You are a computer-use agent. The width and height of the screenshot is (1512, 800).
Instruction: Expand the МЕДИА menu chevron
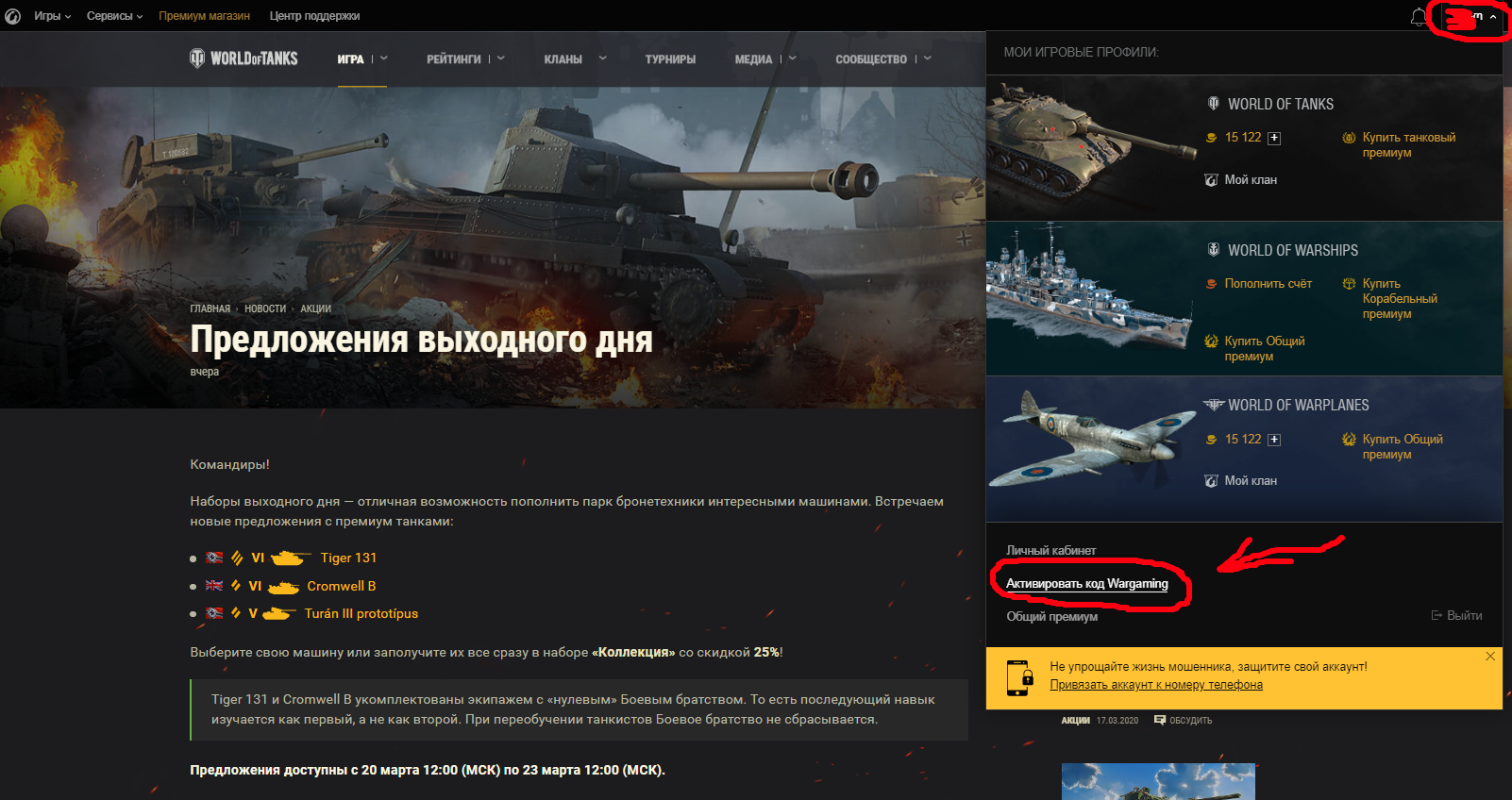[x=793, y=58]
